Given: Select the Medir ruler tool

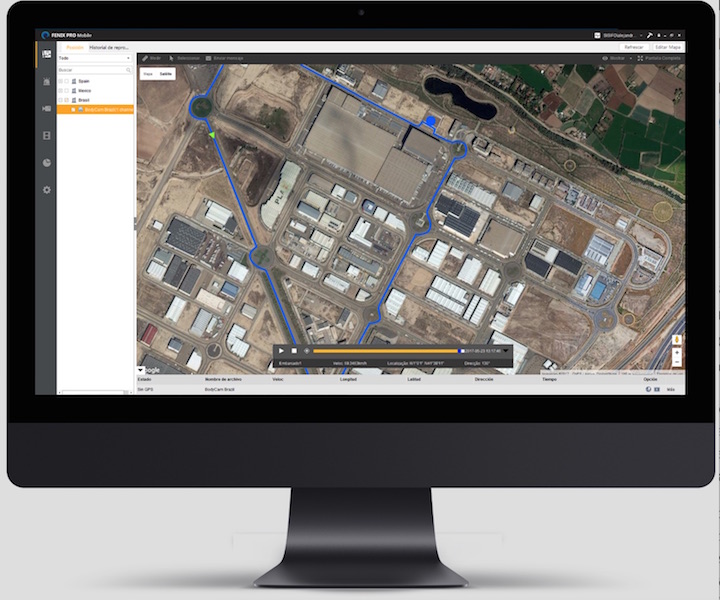Looking at the screenshot, I should click(151, 58).
